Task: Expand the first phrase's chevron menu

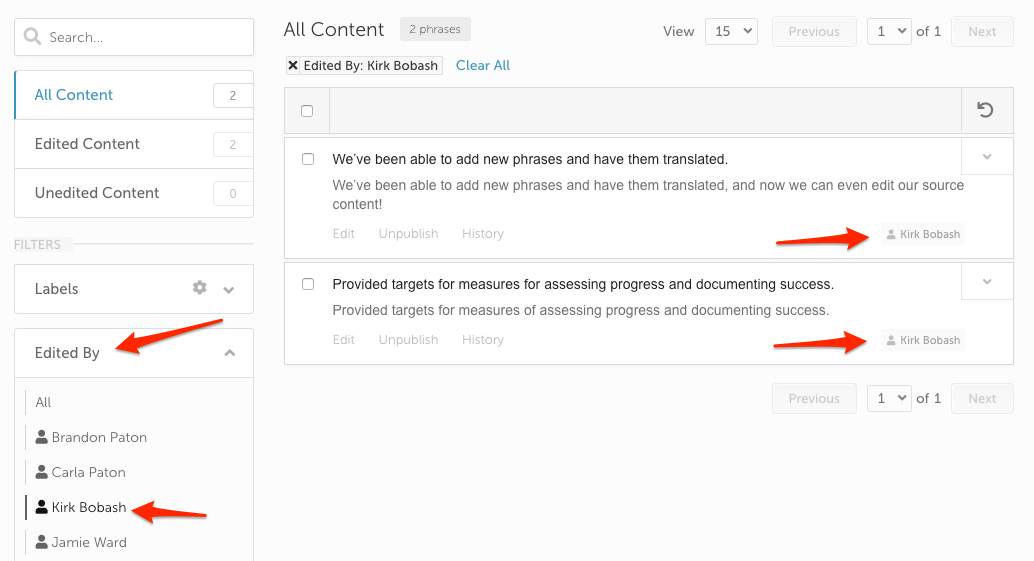Action: pos(987,156)
